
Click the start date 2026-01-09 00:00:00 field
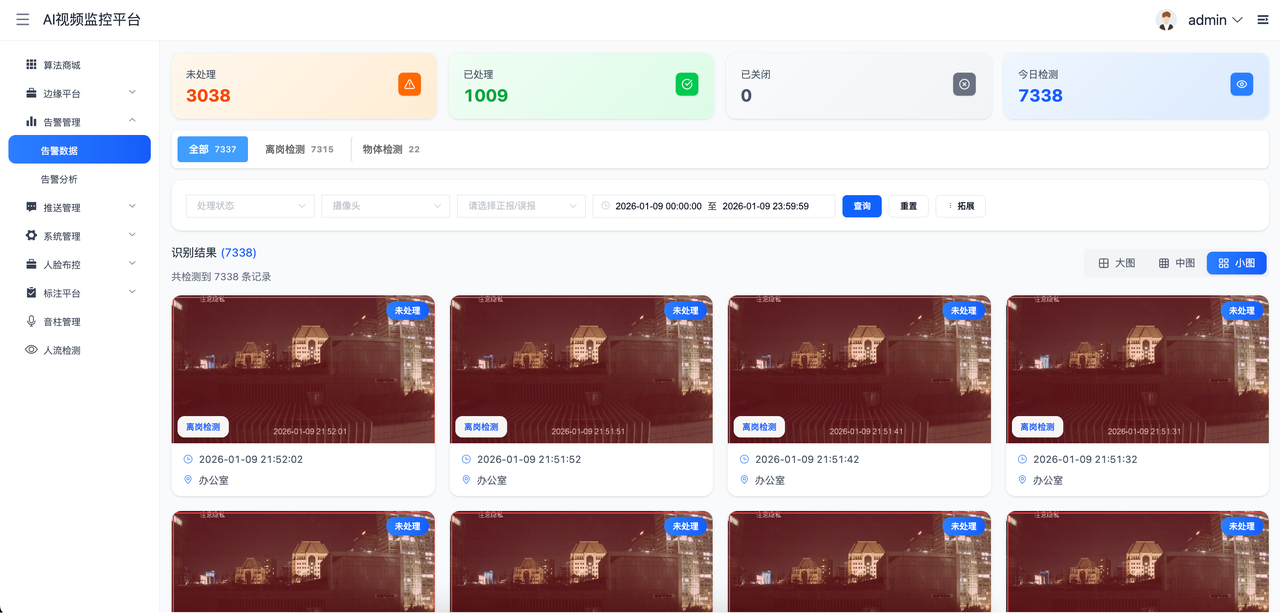[x=658, y=206]
